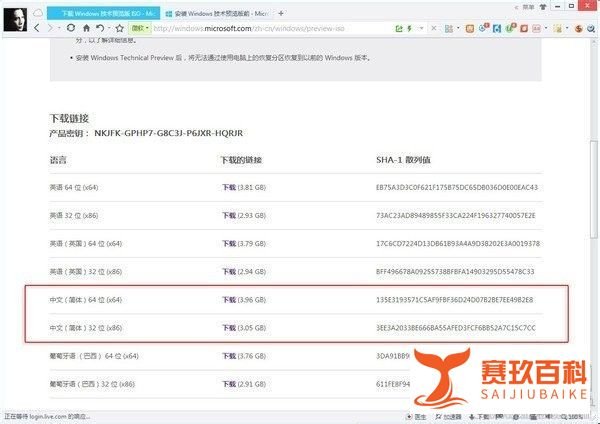Open the 菜单 menu at top right
The width and height of the screenshot is (600, 424).
pos(528,7)
